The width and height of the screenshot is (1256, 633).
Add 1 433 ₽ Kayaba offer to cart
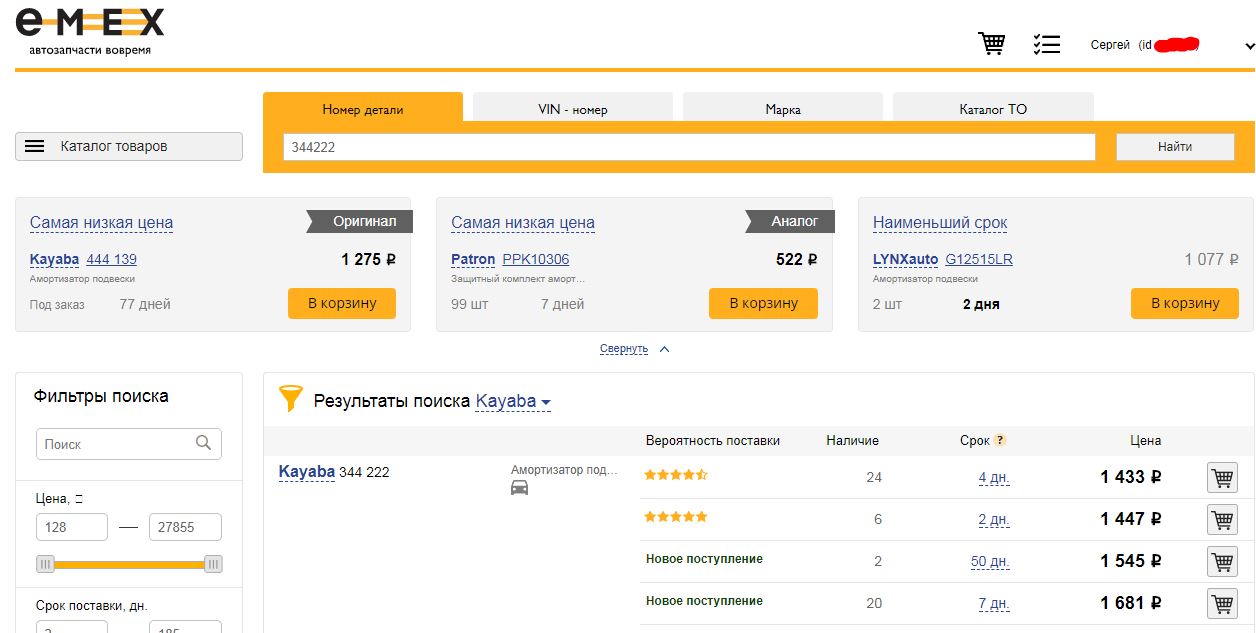(1222, 478)
